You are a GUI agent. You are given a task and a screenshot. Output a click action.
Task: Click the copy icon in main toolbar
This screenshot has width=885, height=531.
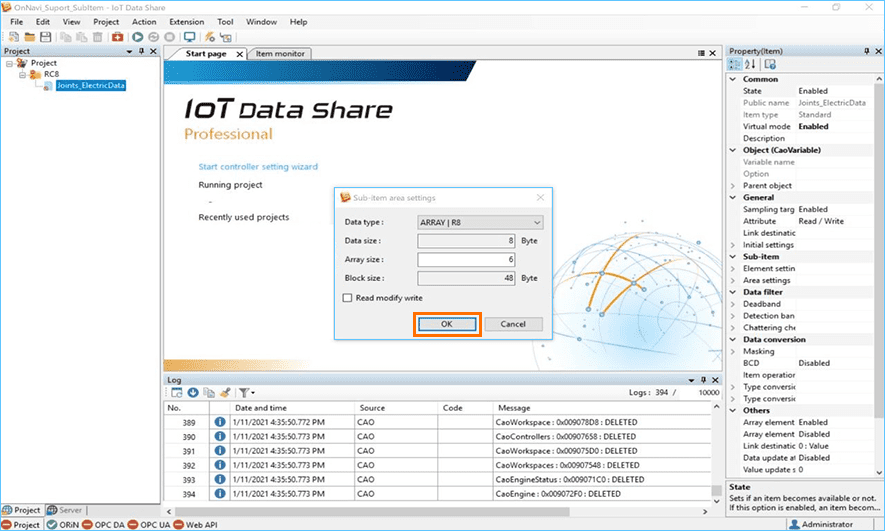coord(65,37)
